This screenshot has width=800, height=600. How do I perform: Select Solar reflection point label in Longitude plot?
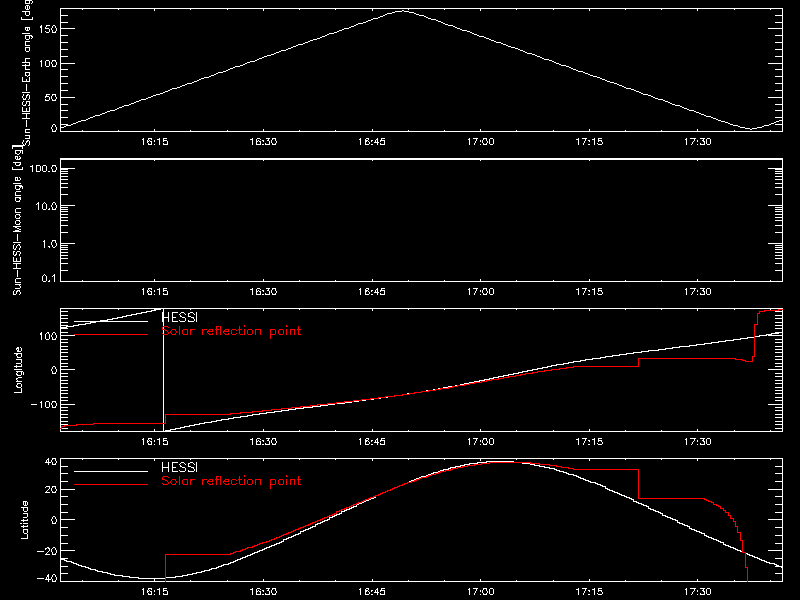pyautogui.click(x=231, y=331)
